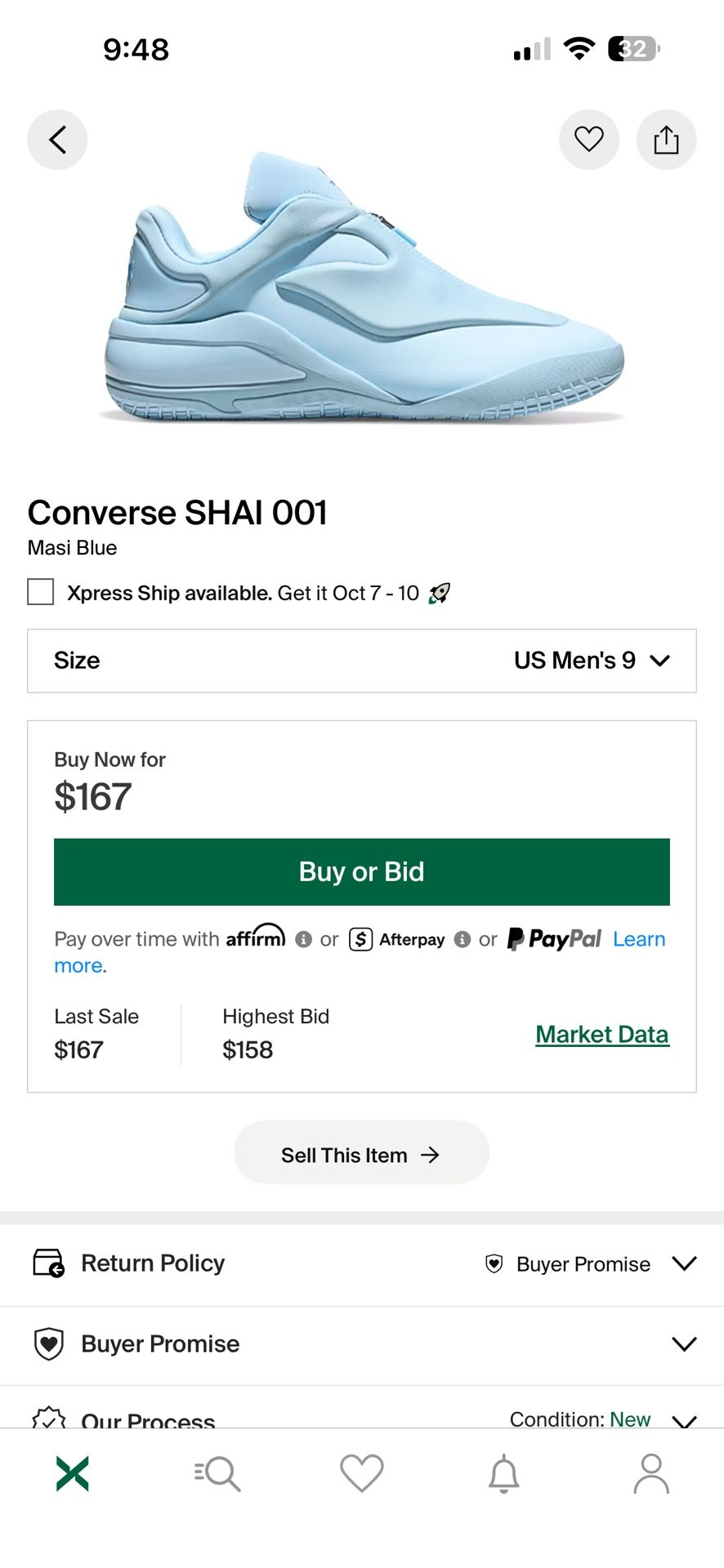Viewport: 724px width, 1568px height.
Task: Tap the Learn more financing link
Action: (x=638, y=940)
